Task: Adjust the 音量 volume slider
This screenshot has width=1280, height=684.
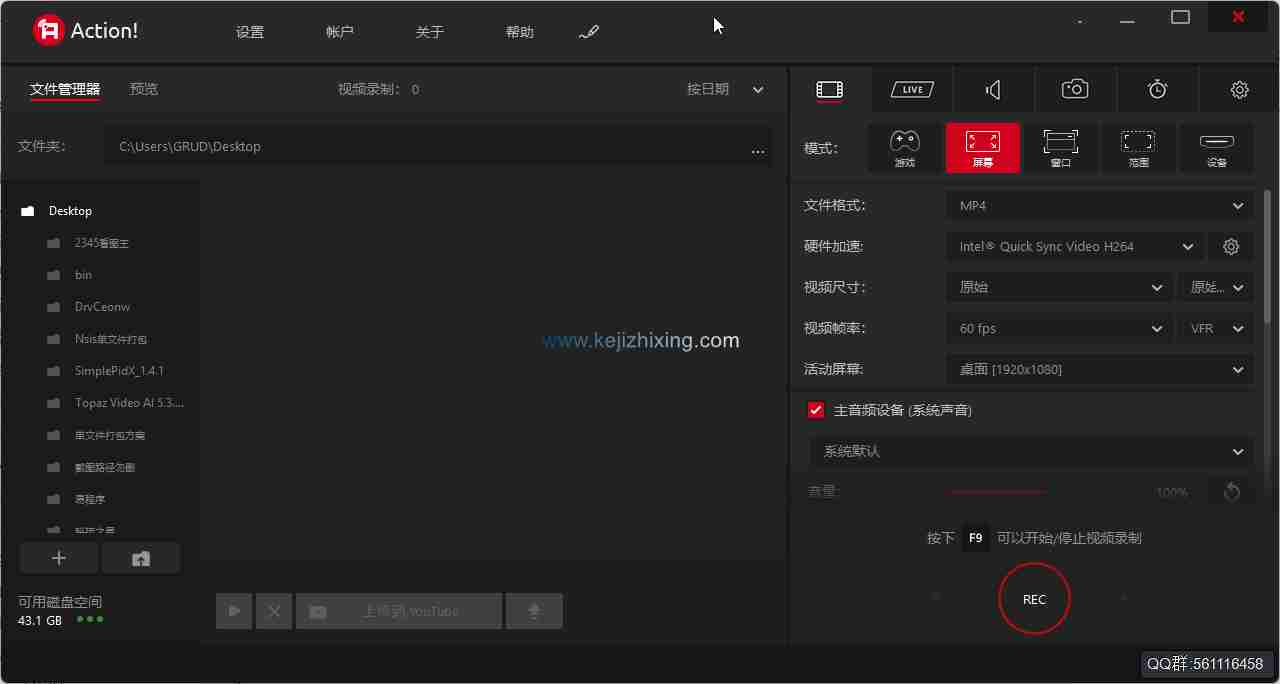Action: (997, 491)
